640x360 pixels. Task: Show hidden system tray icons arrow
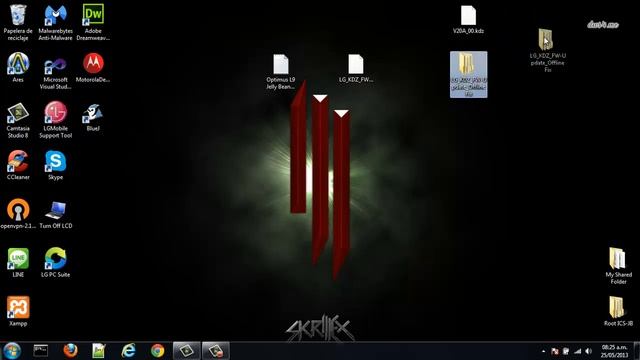[x=543, y=351]
